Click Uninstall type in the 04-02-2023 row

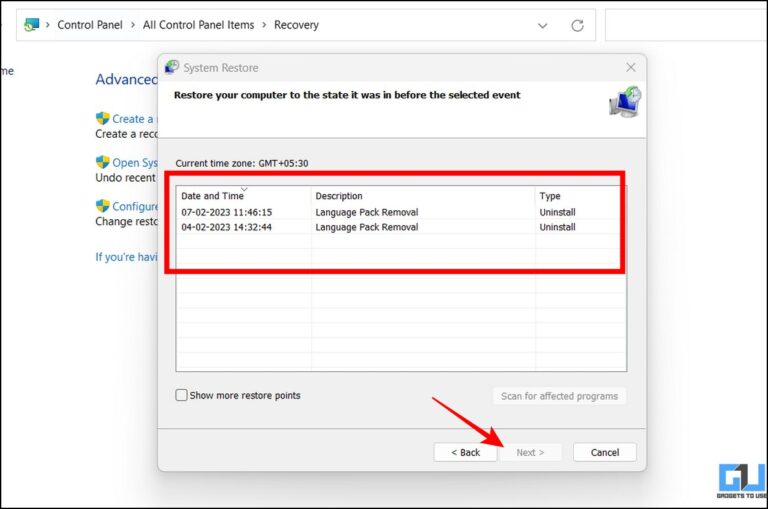[x=557, y=227]
